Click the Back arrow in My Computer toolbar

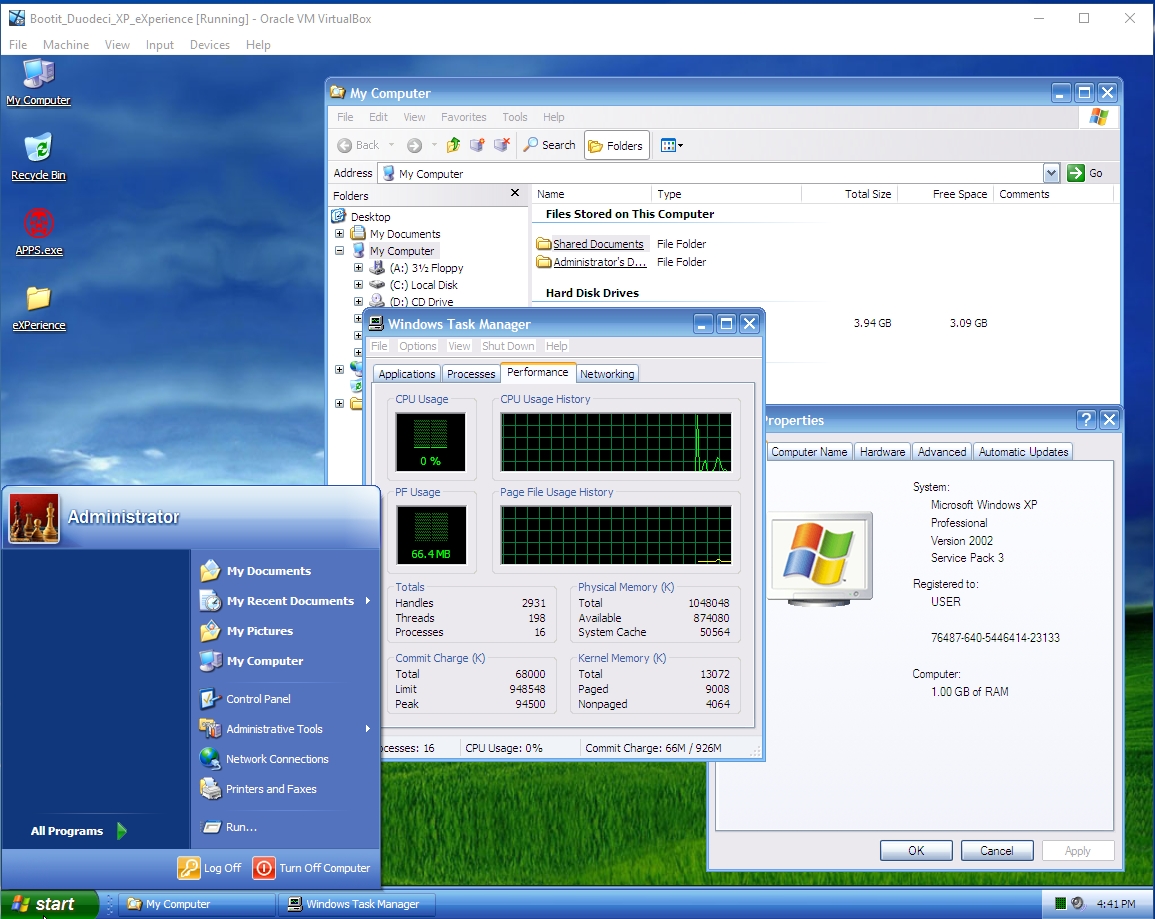click(358, 145)
